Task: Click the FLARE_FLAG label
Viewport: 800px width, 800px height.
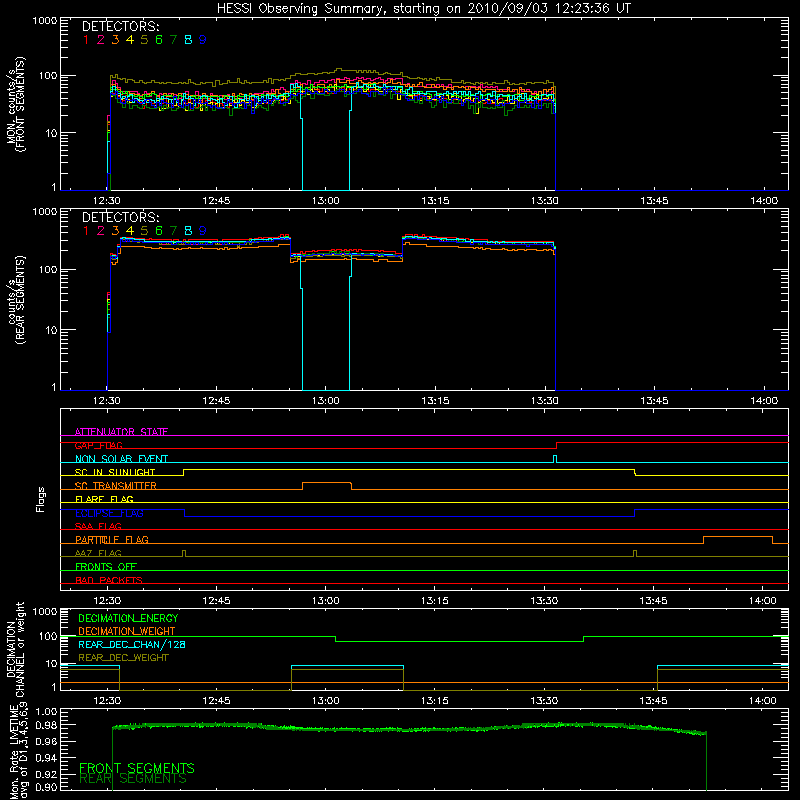Action: pos(104,499)
